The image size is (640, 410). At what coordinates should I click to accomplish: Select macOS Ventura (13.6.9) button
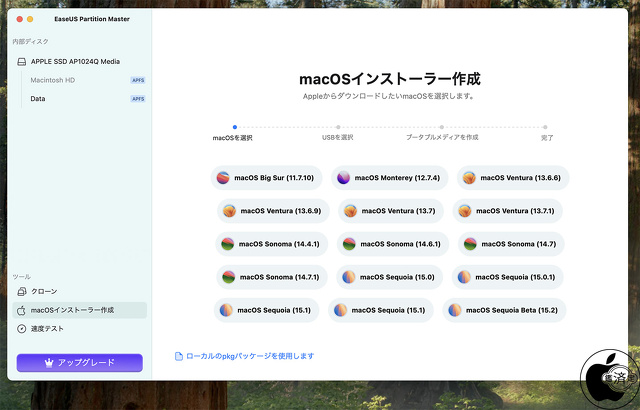click(x=273, y=211)
